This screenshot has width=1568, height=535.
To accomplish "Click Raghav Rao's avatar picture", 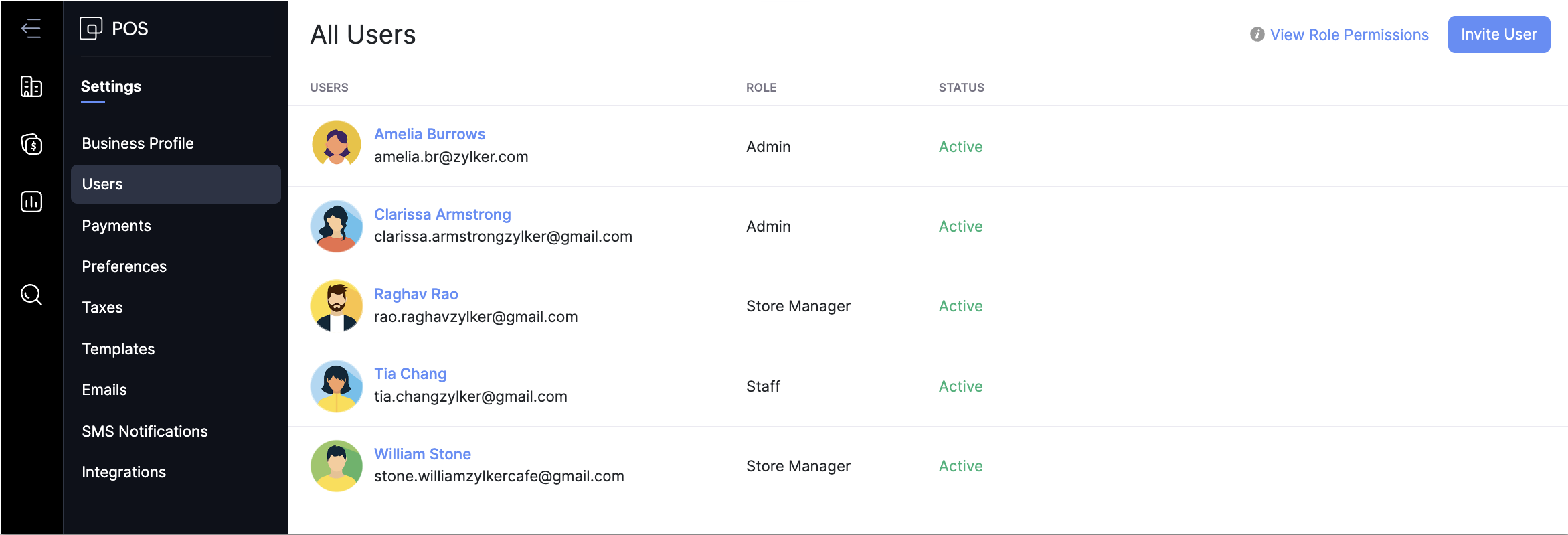I will point(337,306).
